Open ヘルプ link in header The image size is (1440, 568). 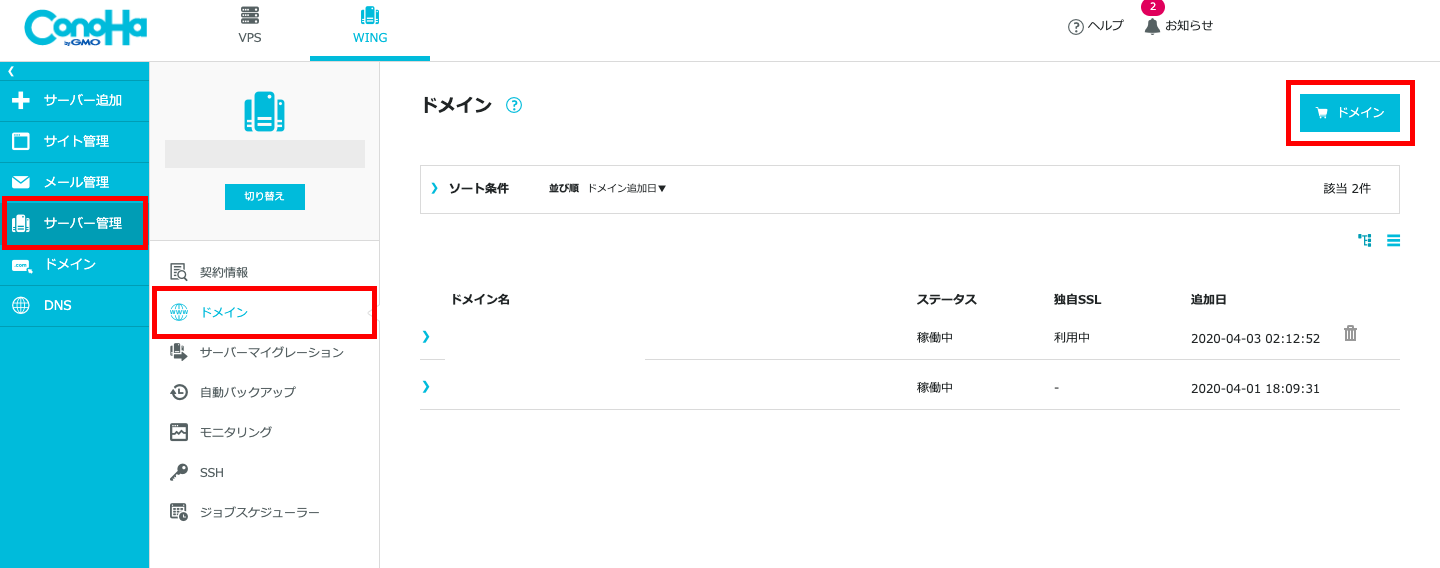(x=1096, y=26)
